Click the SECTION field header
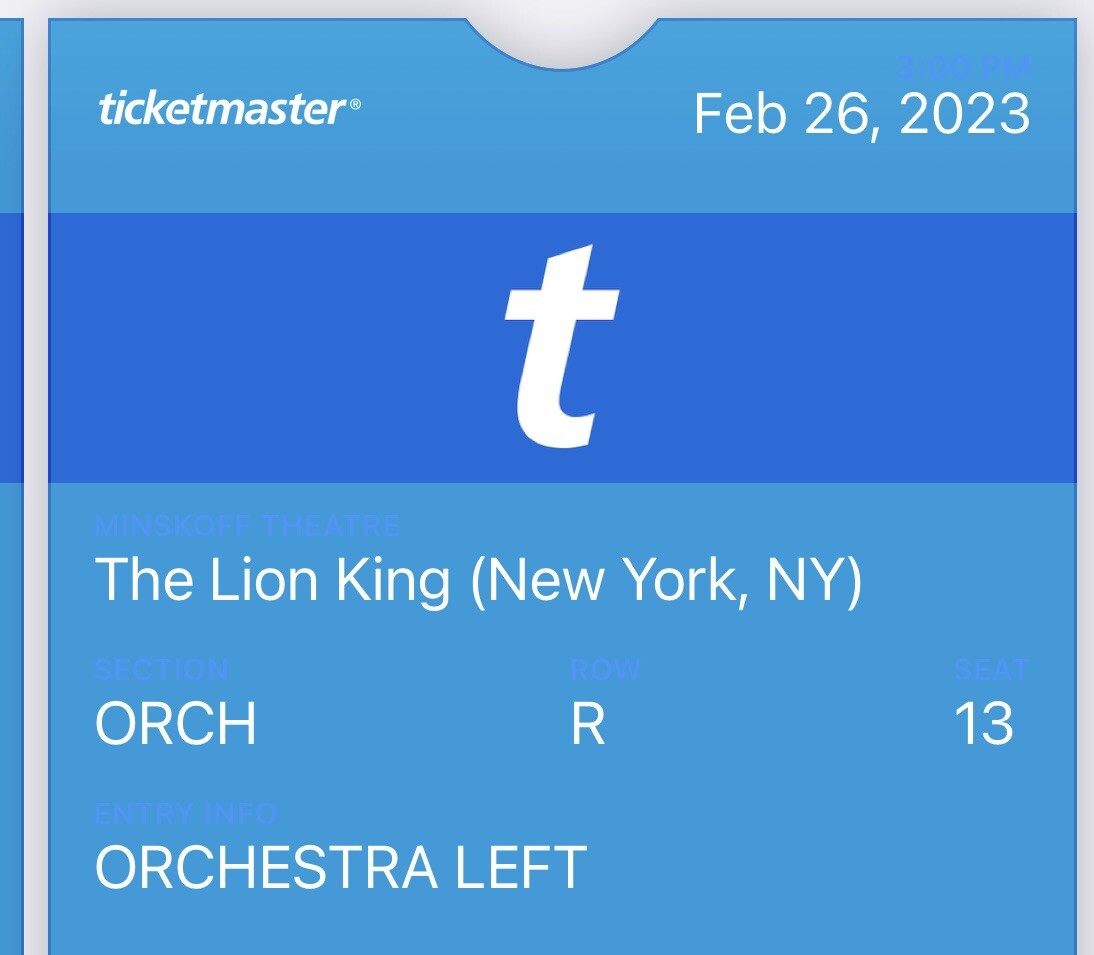Viewport: 1094px width, 955px height. [x=162, y=670]
